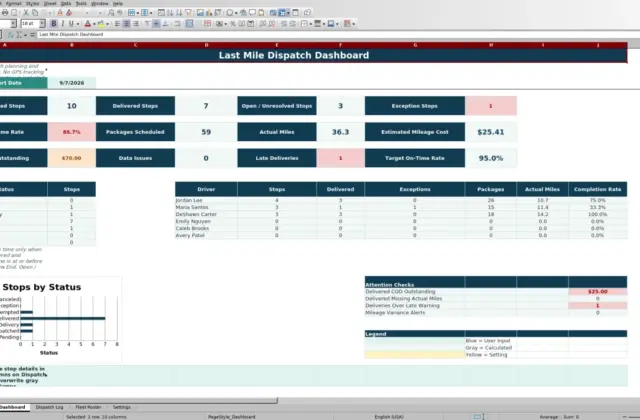The height and width of the screenshot is (420, 640).
Task: Switch to the Settings sheet tab
Action: [122, 407]
